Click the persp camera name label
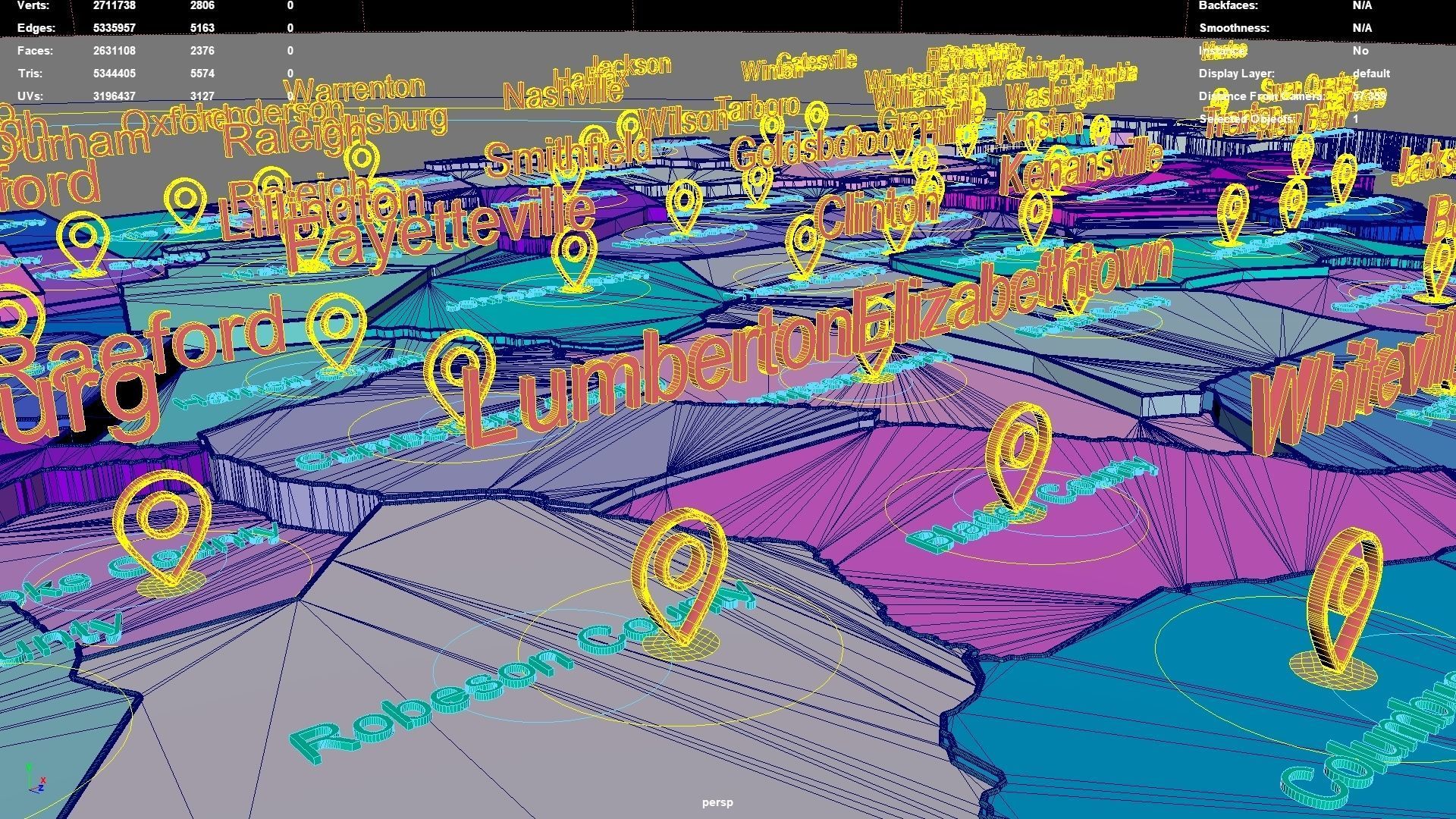Viewport: 1456px width, 819px height. (717, 802)
